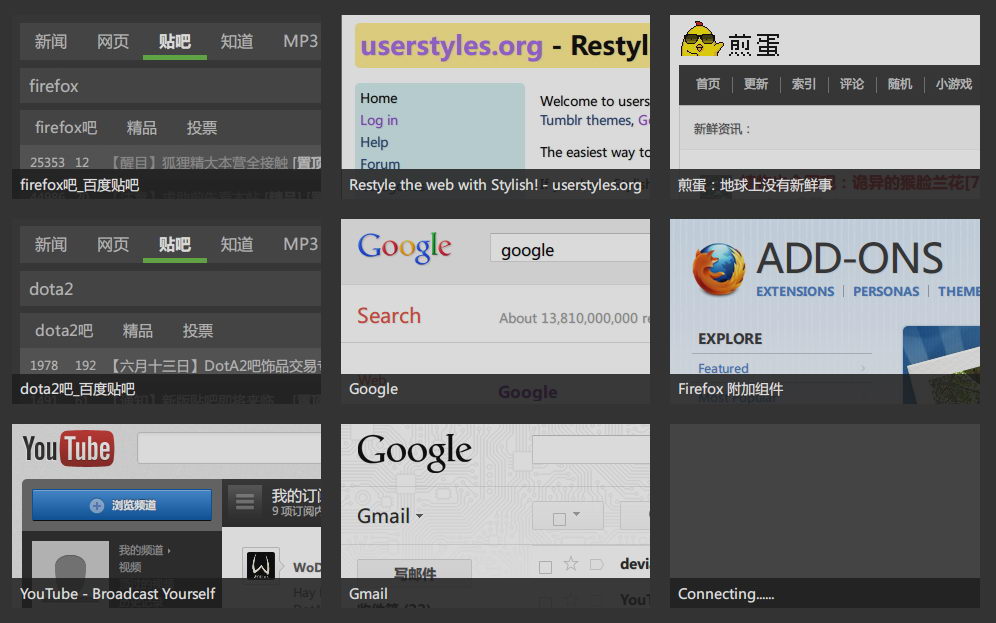
Task: Click the Log in link on userstyles
Action: 379,120
